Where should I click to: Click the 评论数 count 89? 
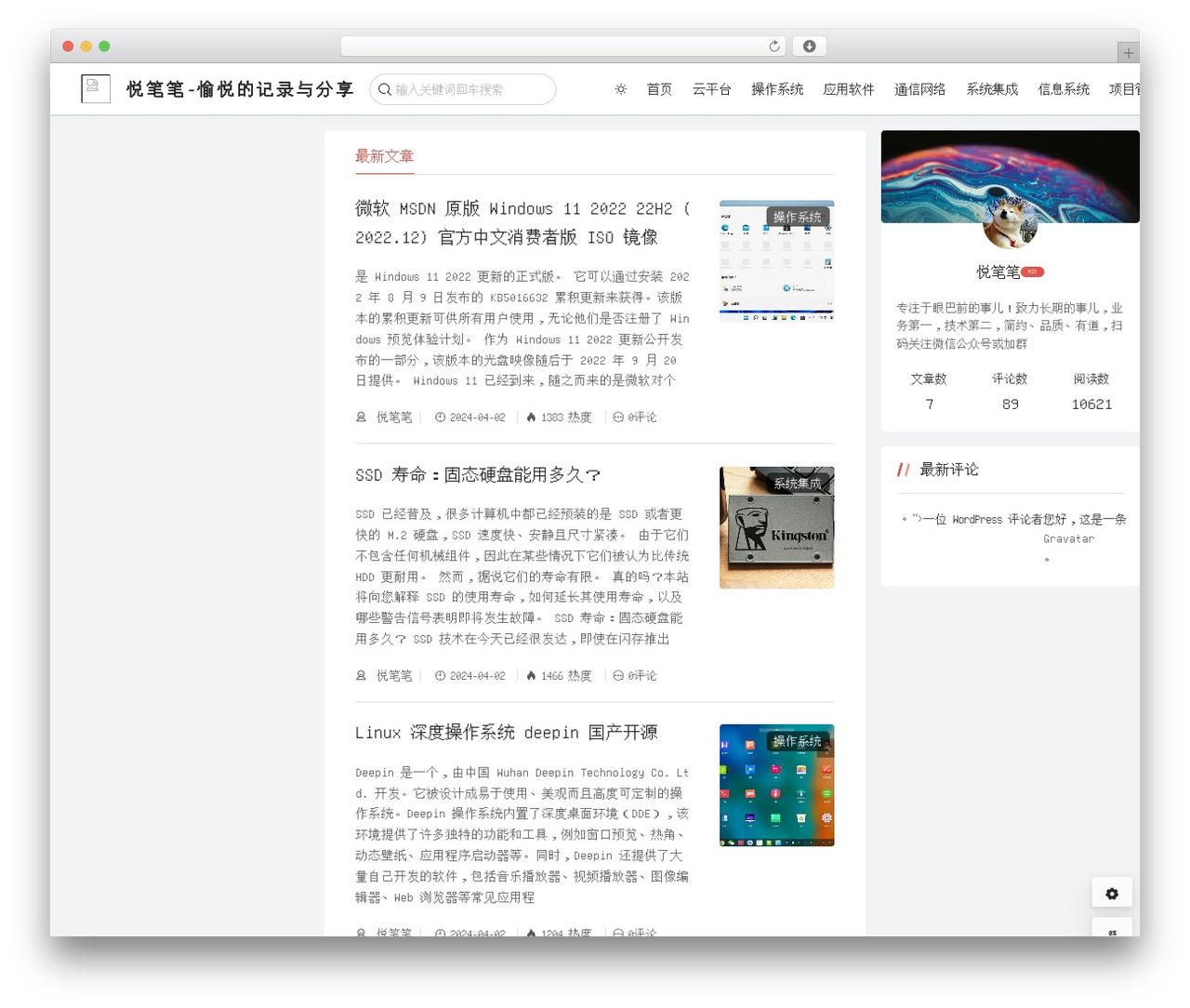[x=1010, y=405]
